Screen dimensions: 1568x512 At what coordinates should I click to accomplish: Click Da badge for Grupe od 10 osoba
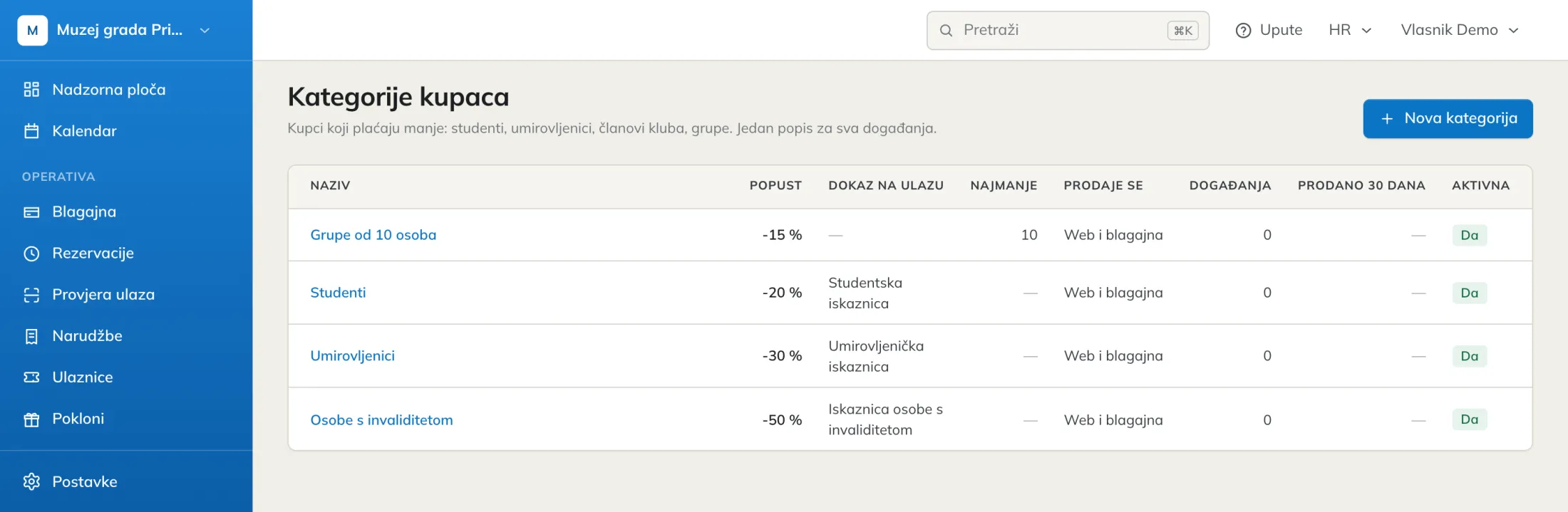[x=1470, y=235]
